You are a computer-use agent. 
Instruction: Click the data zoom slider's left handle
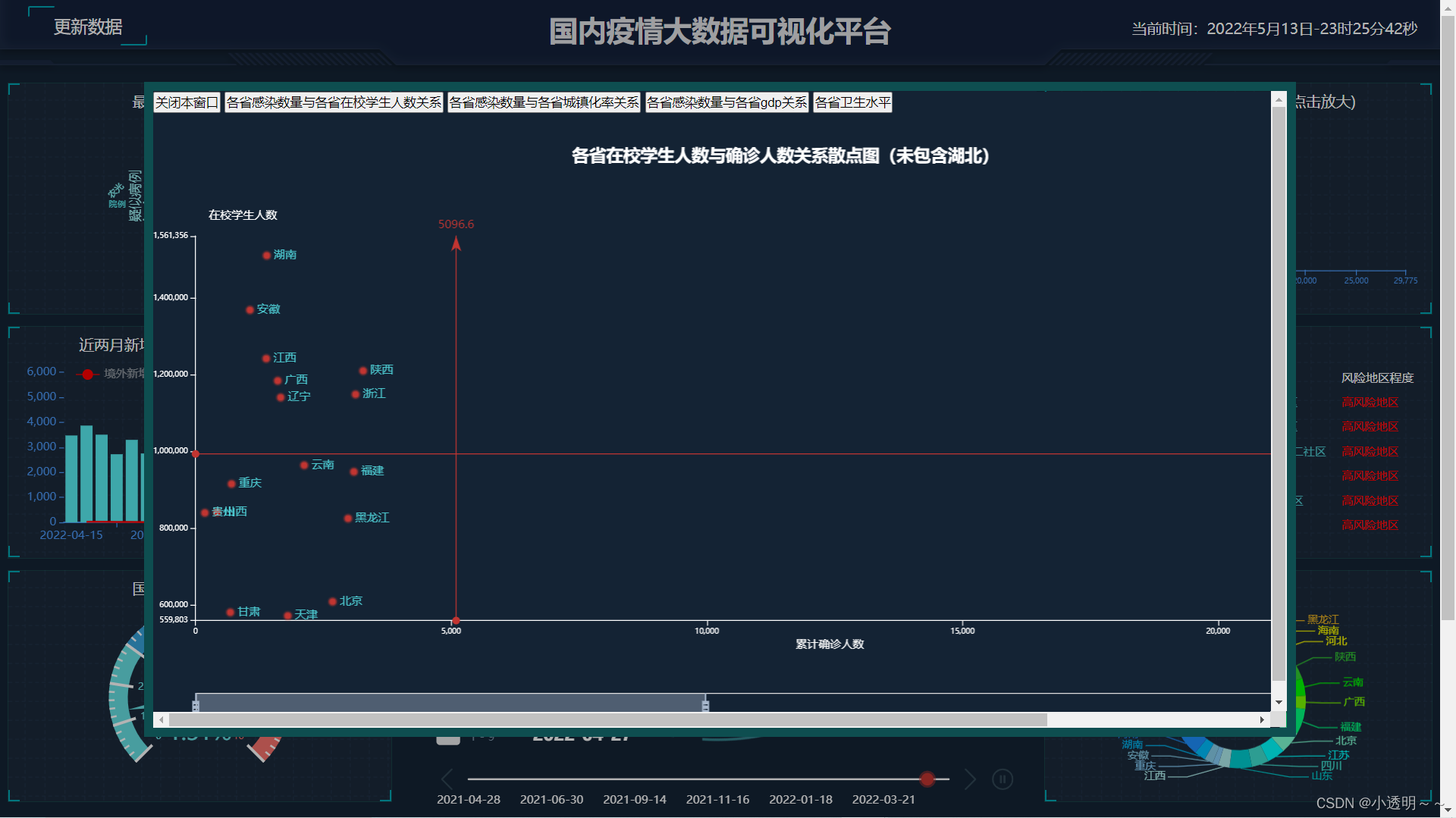click(x=196, y=705)
